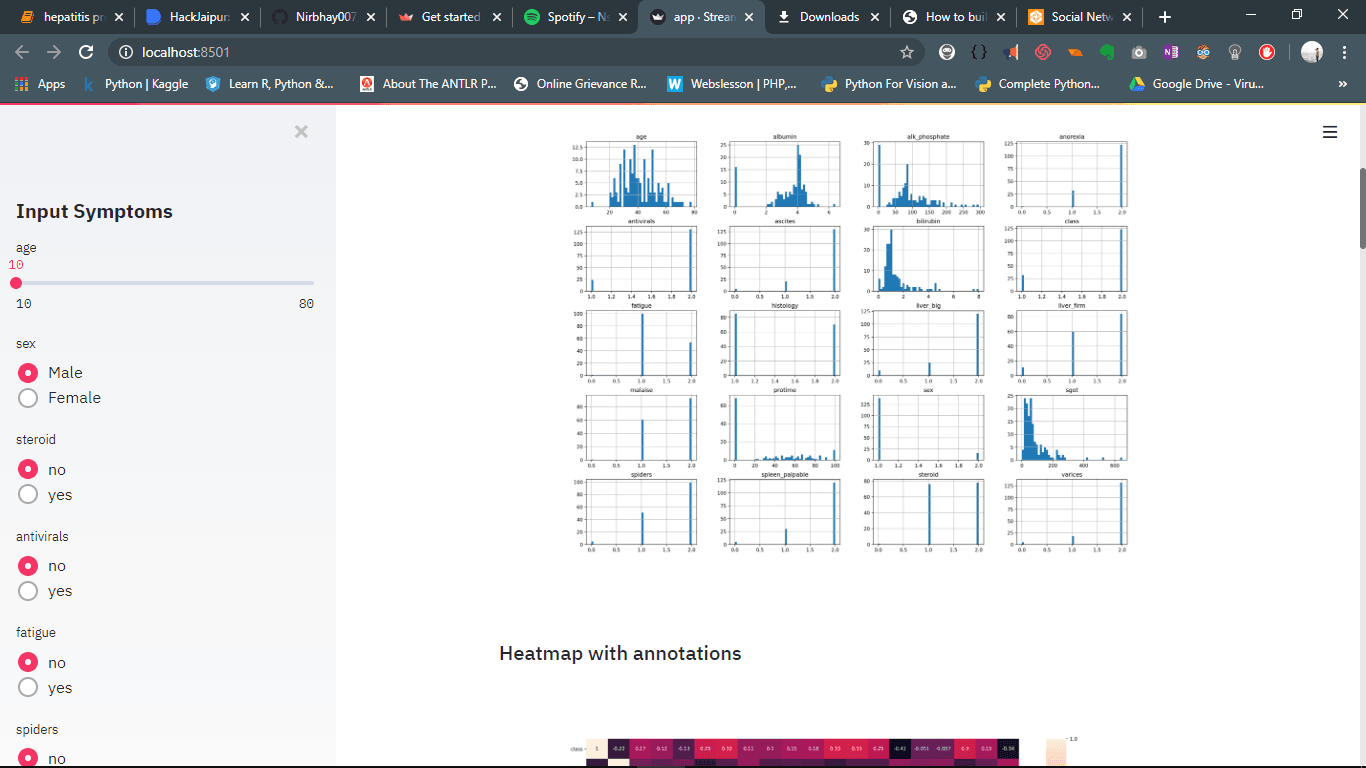The width and height of the screenshot is (1366, 768).
Task: Switch to the Nirbhay007 GitHub tab
Action: 322,17
